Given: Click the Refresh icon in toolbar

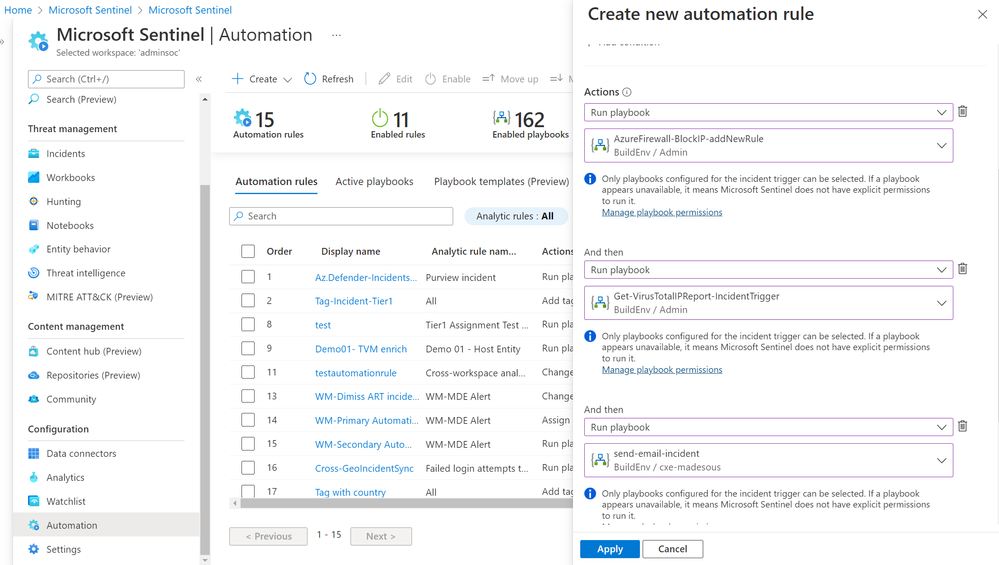Looking at the screenshot, I should (310, 79).
